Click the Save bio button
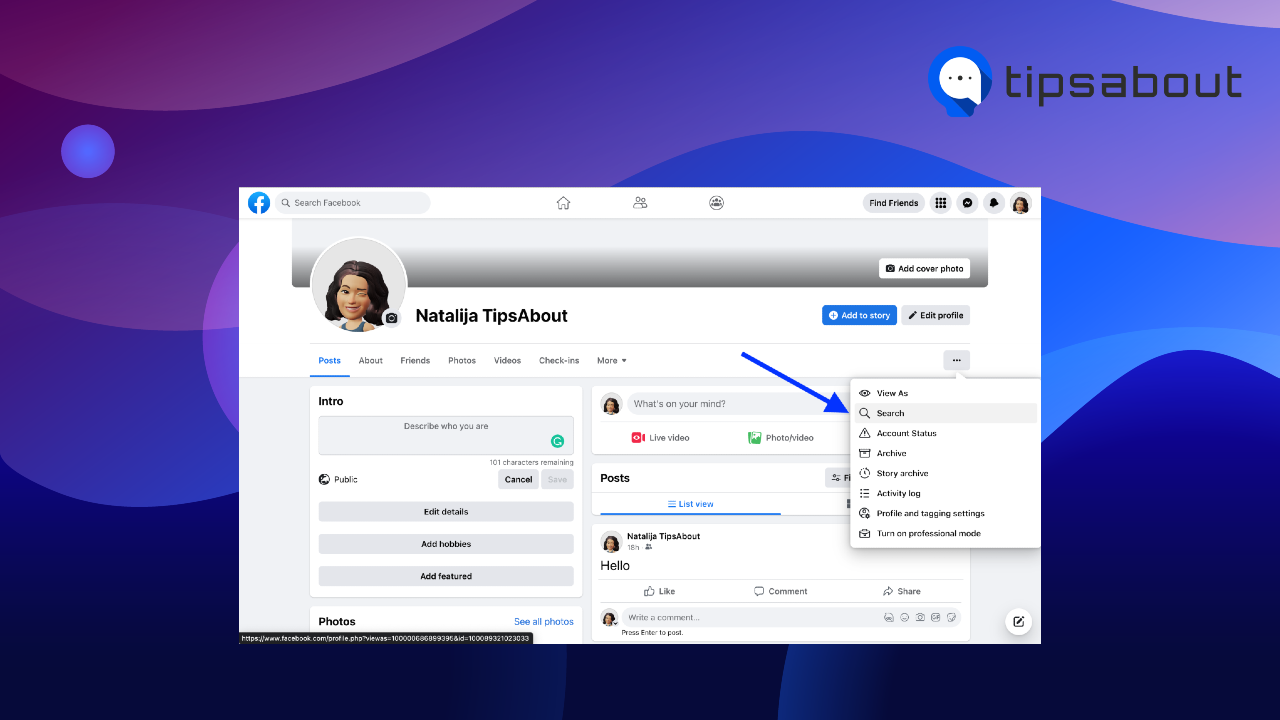Image resolution: width=1280 pixels, height=720 pixels. pyautogui.click(x=557, y=479)
